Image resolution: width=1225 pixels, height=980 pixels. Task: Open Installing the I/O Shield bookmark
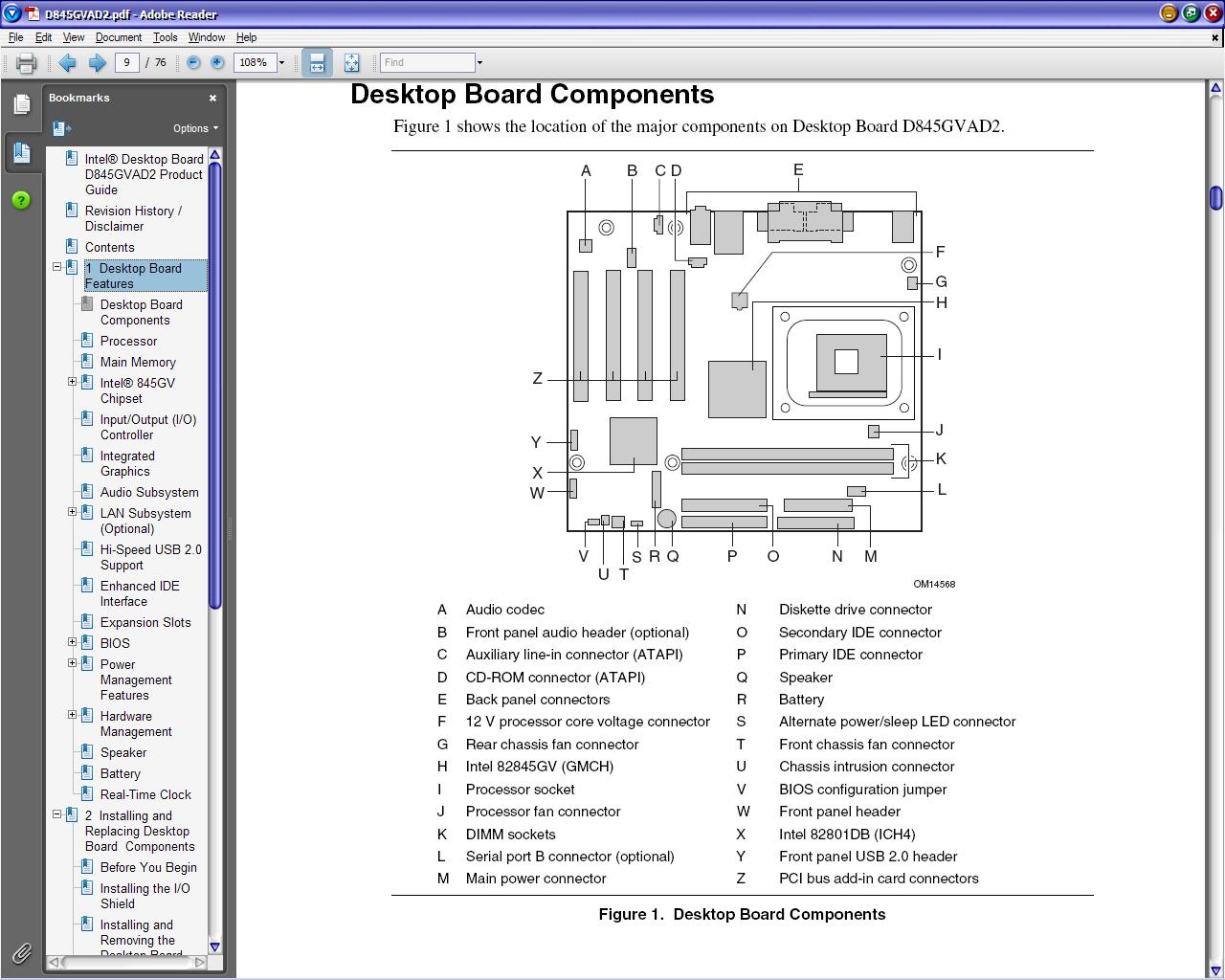pos(145,896)
